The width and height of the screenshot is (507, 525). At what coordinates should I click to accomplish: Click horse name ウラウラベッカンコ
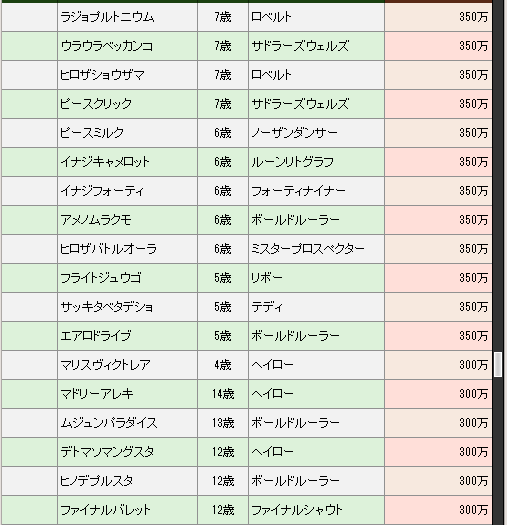pos(107,46)
